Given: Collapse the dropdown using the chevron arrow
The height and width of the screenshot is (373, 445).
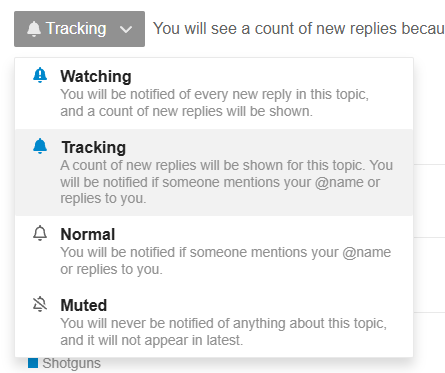Looking at the screenshot, I should (x=126, y=29).
